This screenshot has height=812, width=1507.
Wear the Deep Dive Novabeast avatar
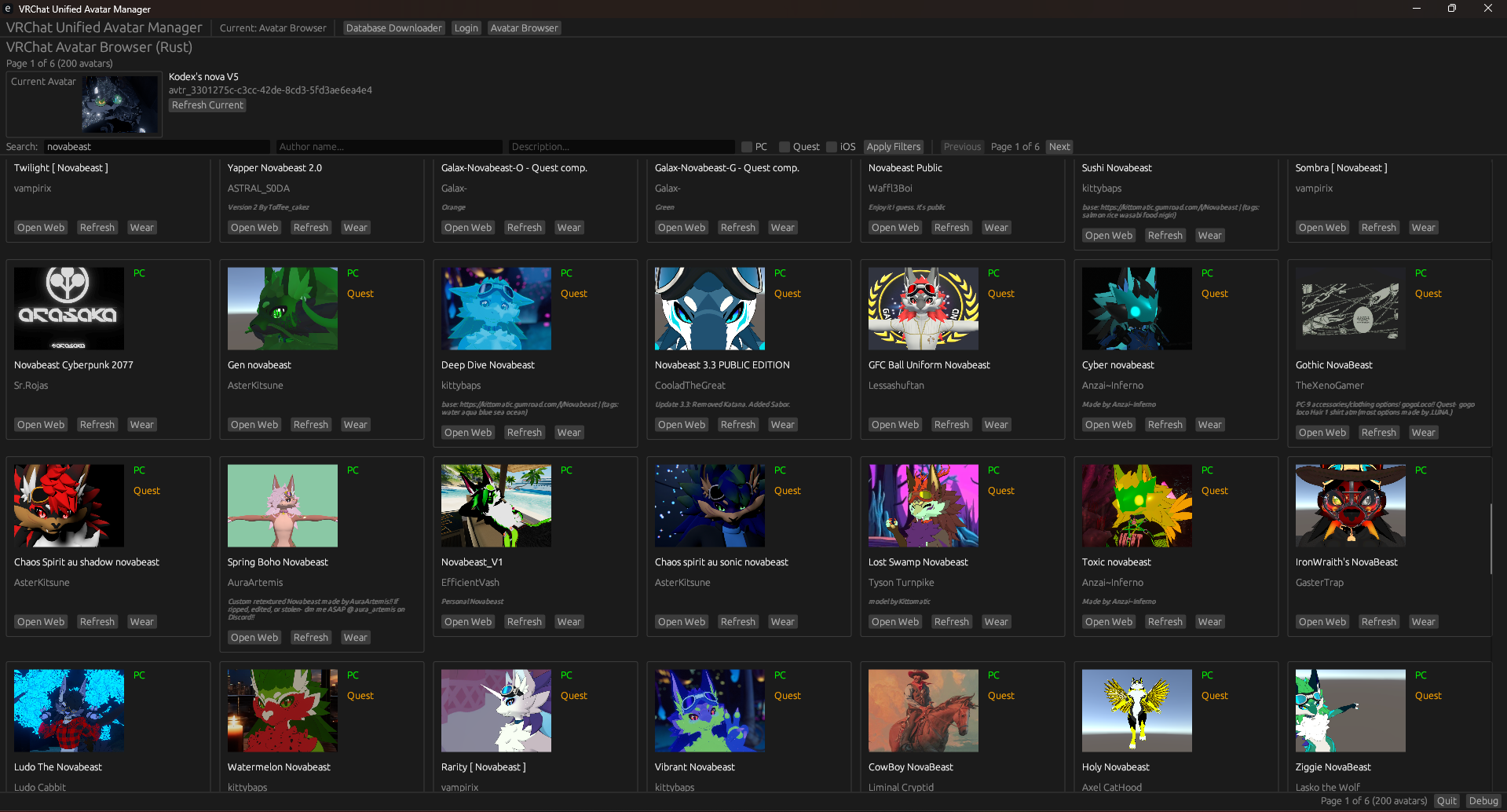click(569, 432)
